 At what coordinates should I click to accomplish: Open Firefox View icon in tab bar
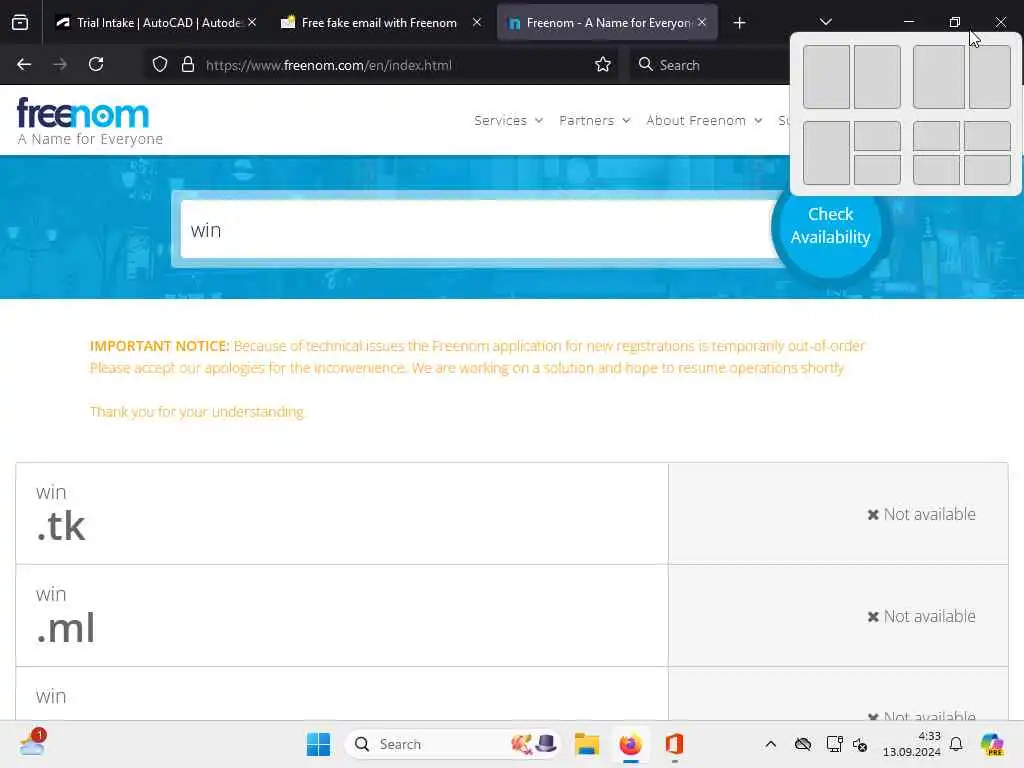20,23
